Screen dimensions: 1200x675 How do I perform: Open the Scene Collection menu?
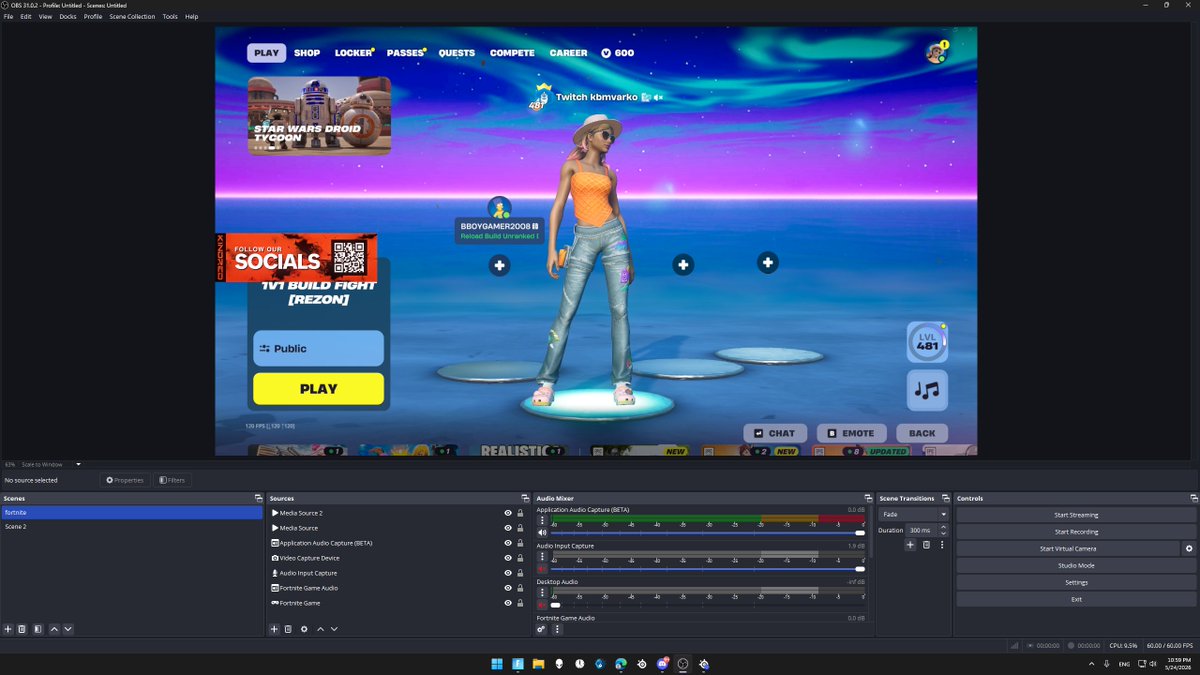132,17
